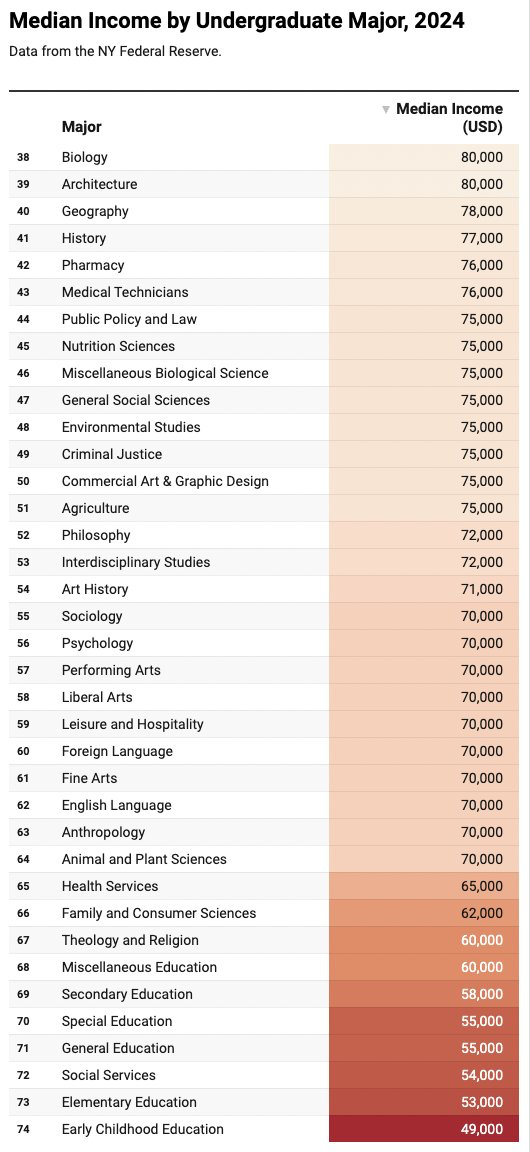Select the 49,000 dark red income cell
This screenshot has width=530, height=1152.
tap(424, 1129)
